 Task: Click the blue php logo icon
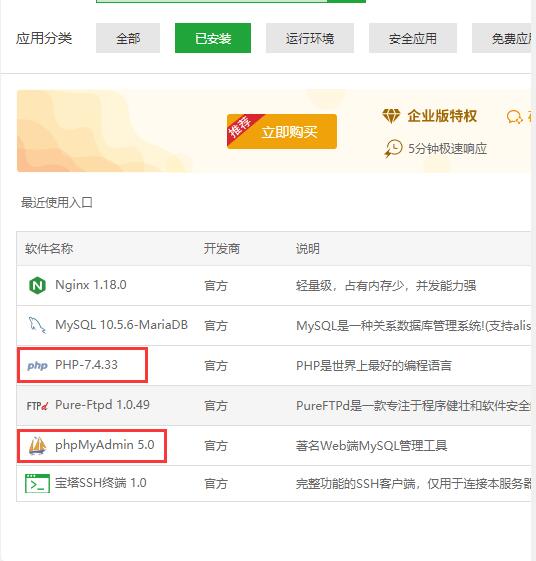[37, 365]
